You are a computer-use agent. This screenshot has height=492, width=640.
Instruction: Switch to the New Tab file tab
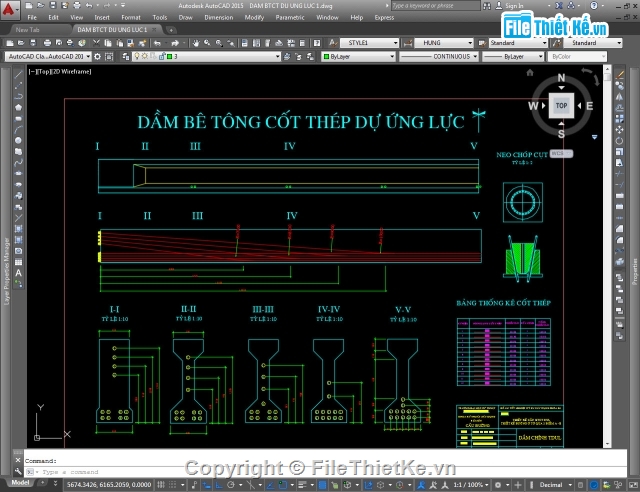click(x=27, y=30)
